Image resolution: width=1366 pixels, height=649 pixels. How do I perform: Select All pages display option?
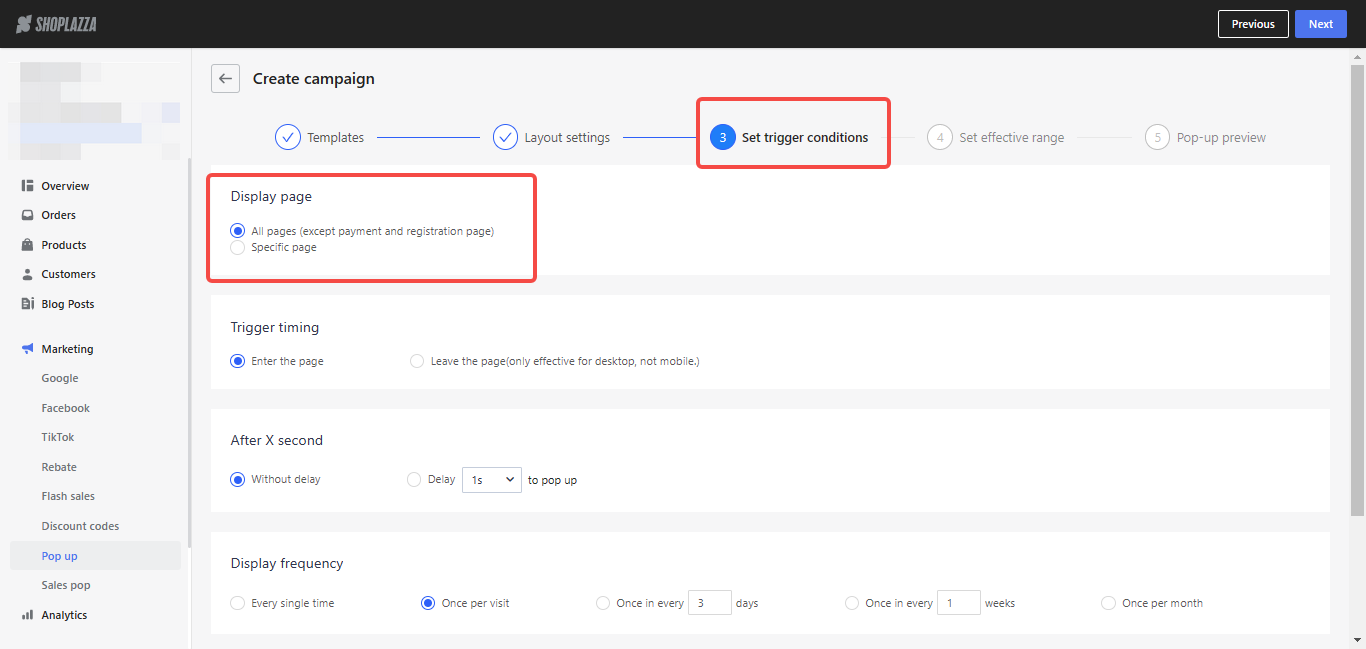[238, 231]
